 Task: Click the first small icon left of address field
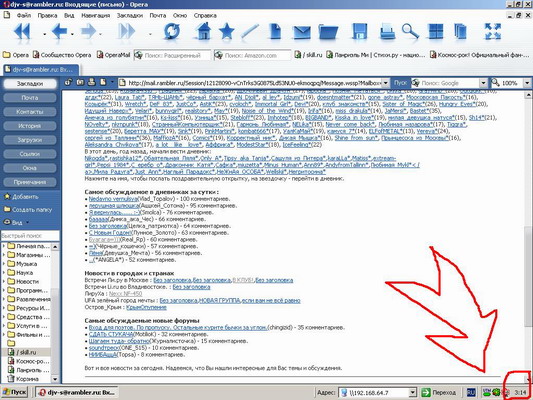68,82
